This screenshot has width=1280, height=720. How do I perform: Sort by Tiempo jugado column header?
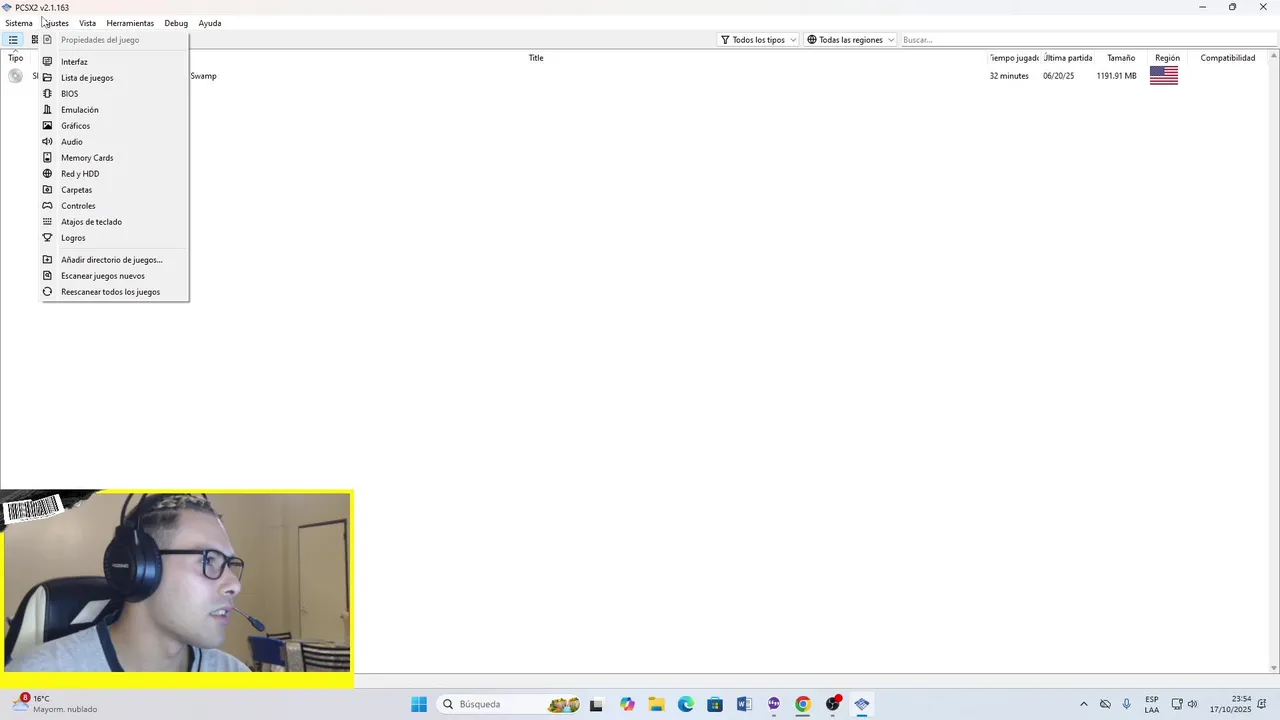pos(1014,58)
